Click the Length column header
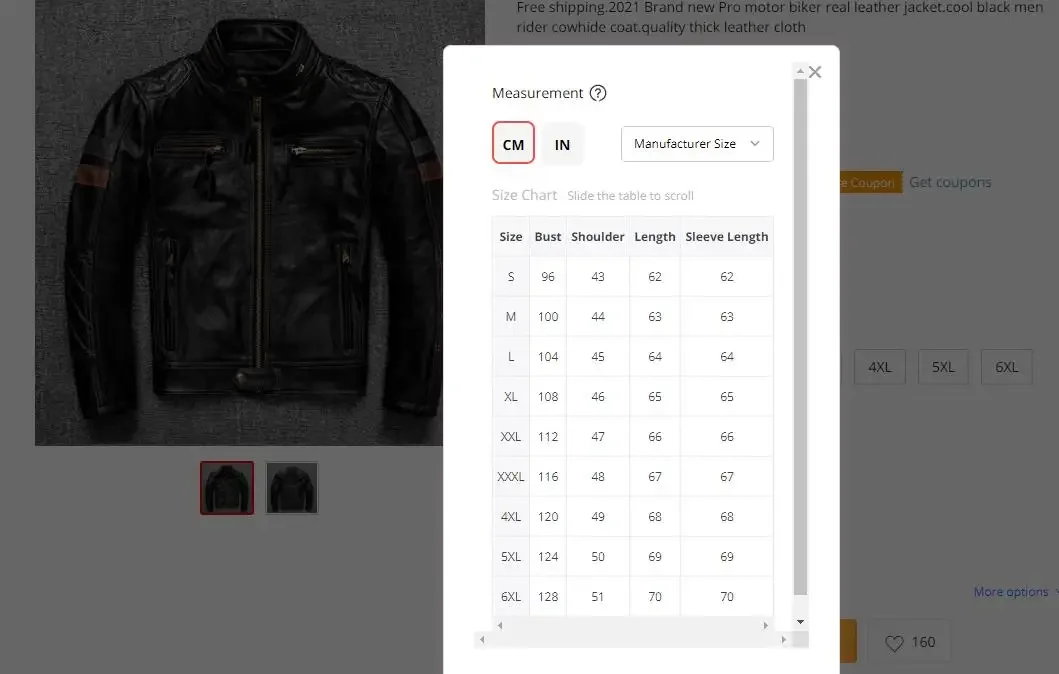Viewport: 1059px width, 674px height. pyautogui.click(x=654, y=237)
